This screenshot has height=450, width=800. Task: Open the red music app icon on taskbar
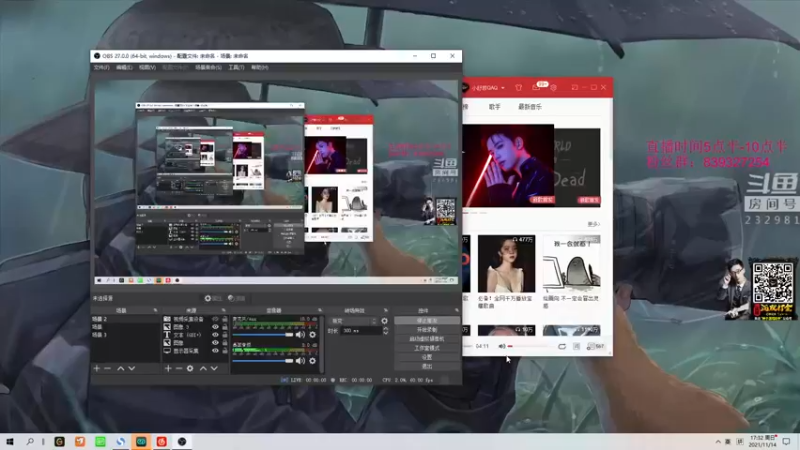(x=161, y=441)
